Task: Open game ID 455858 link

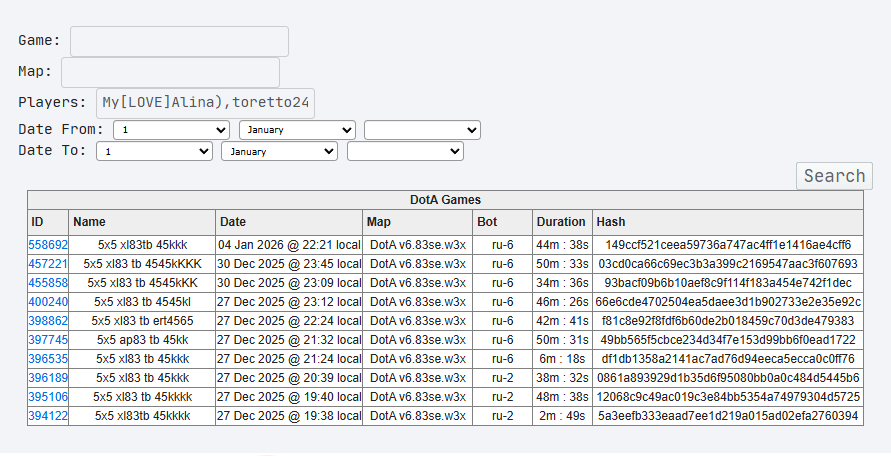Action: 48,283
